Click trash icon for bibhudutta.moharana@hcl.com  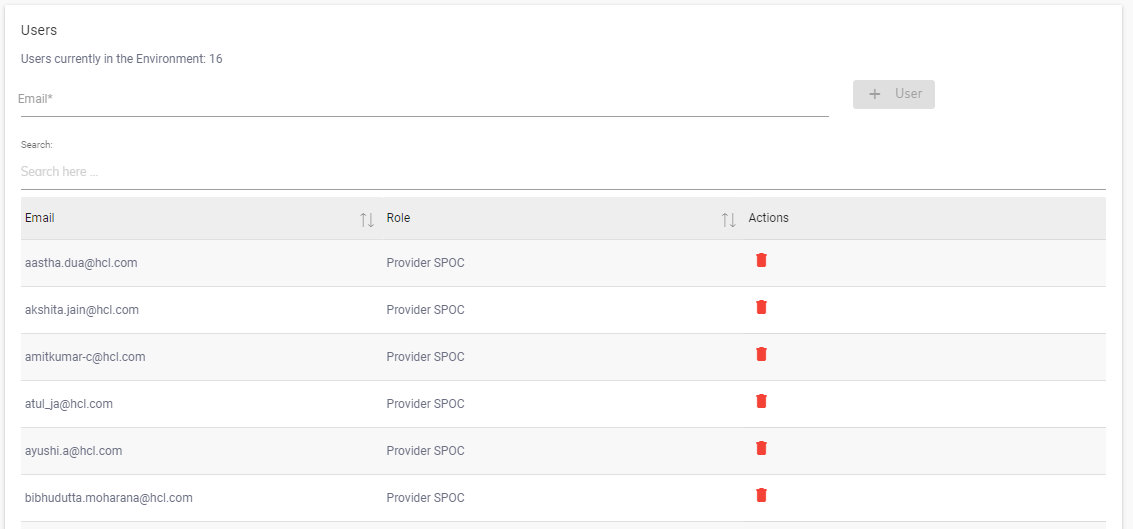pos(761,495)
